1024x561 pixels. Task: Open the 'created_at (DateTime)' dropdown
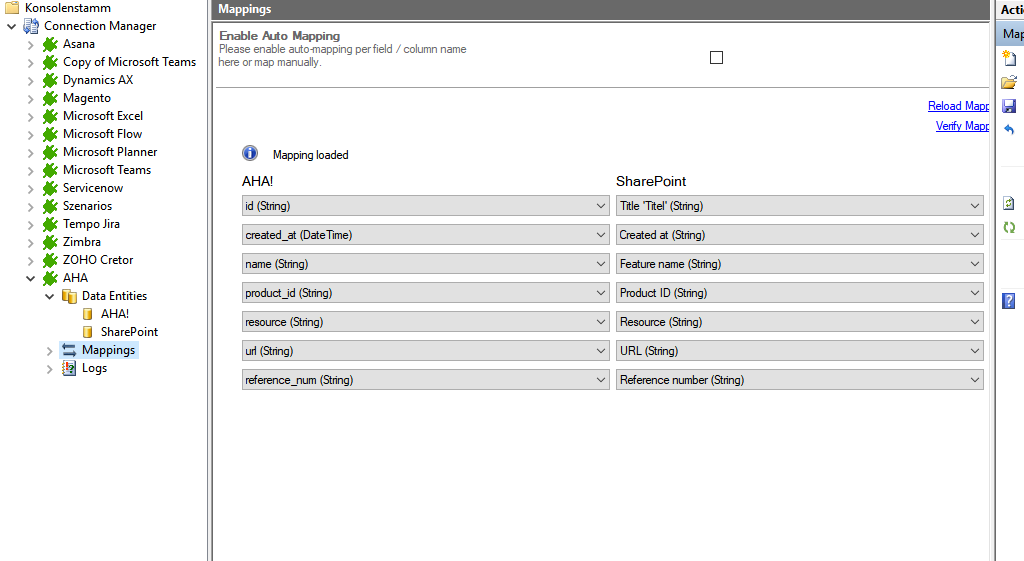(x=425, y=235)
